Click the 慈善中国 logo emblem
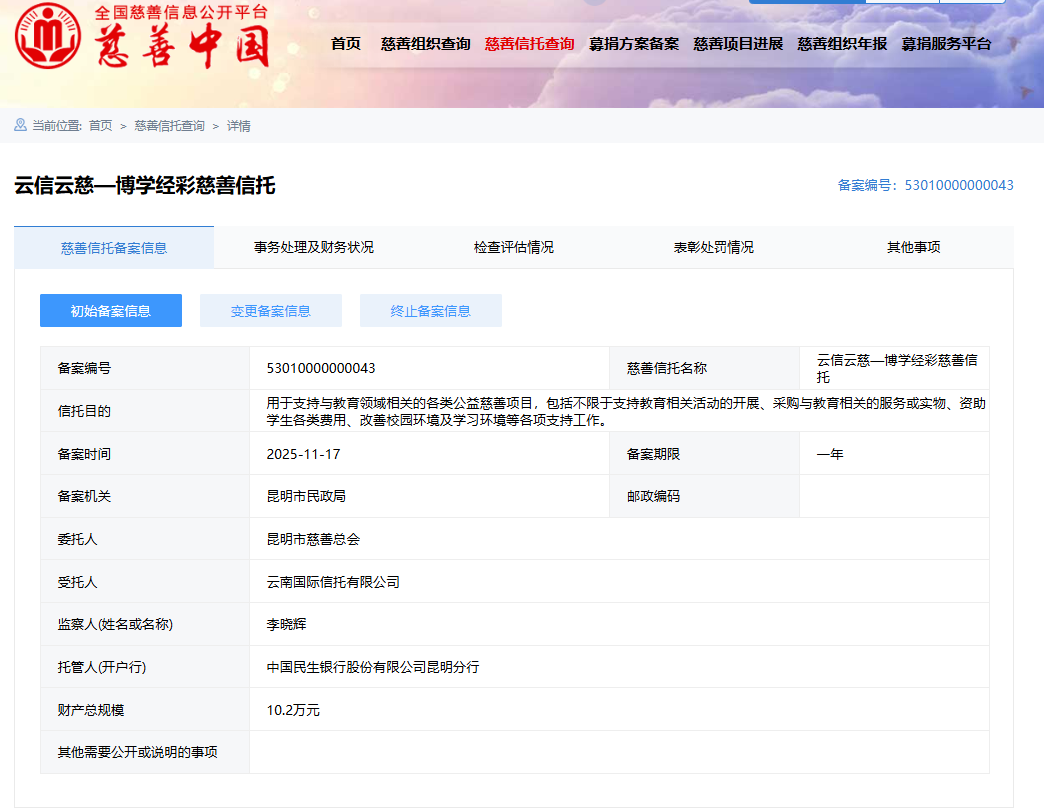Viewport: 1044px width, 811px height. coord(48,38)
